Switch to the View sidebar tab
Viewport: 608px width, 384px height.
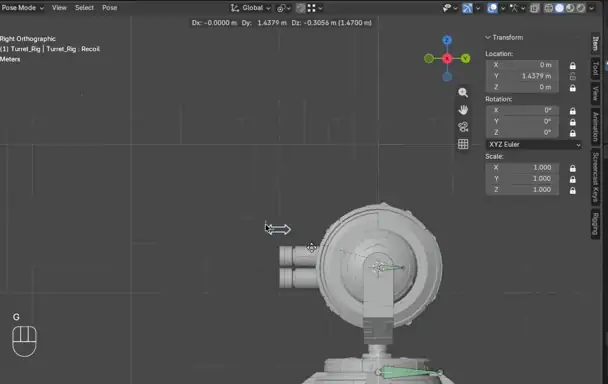[596, 94]
